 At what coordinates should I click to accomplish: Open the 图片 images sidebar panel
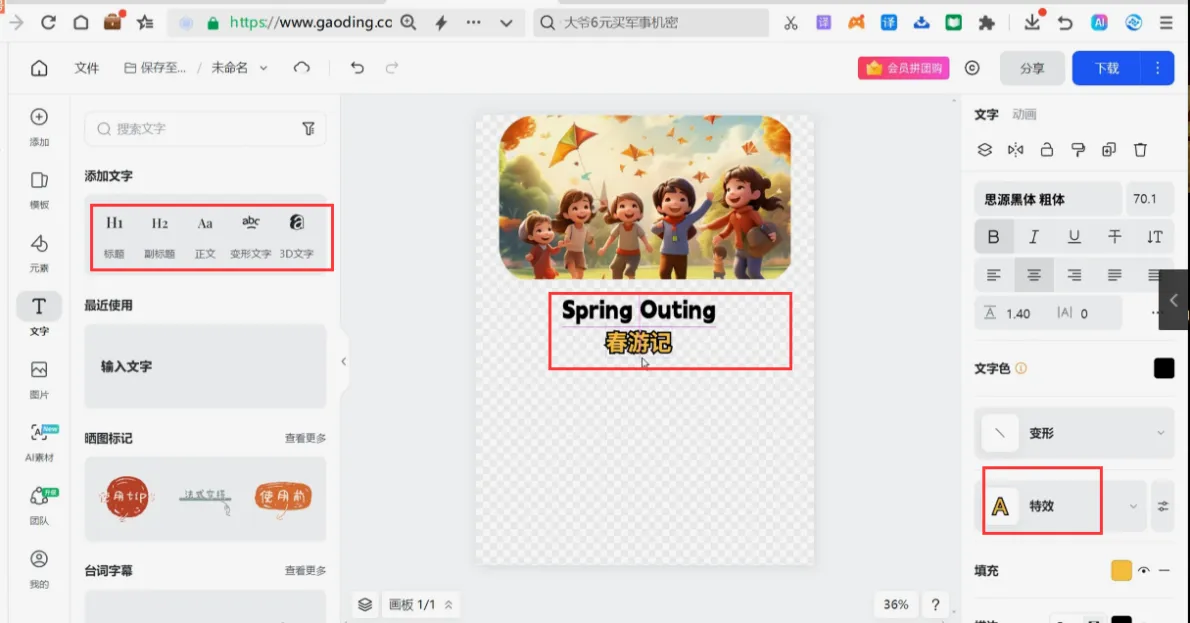click(39, 379)
